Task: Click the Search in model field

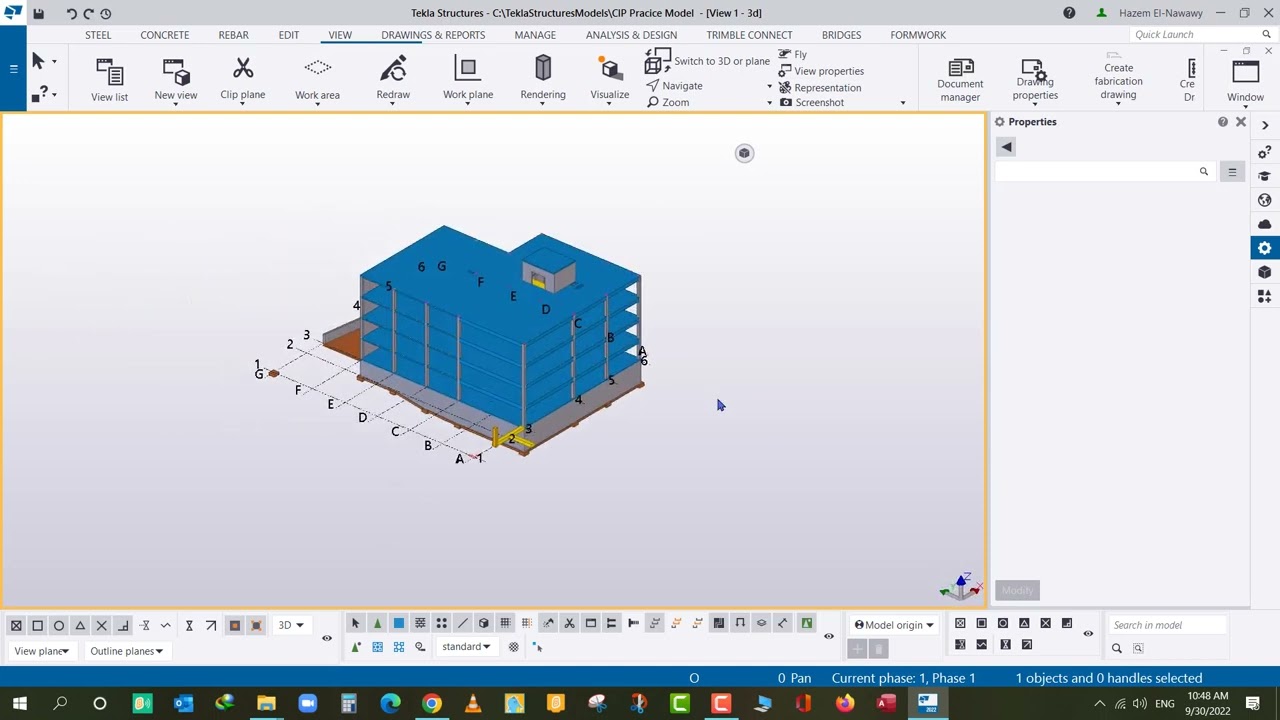Action: 1166,625
